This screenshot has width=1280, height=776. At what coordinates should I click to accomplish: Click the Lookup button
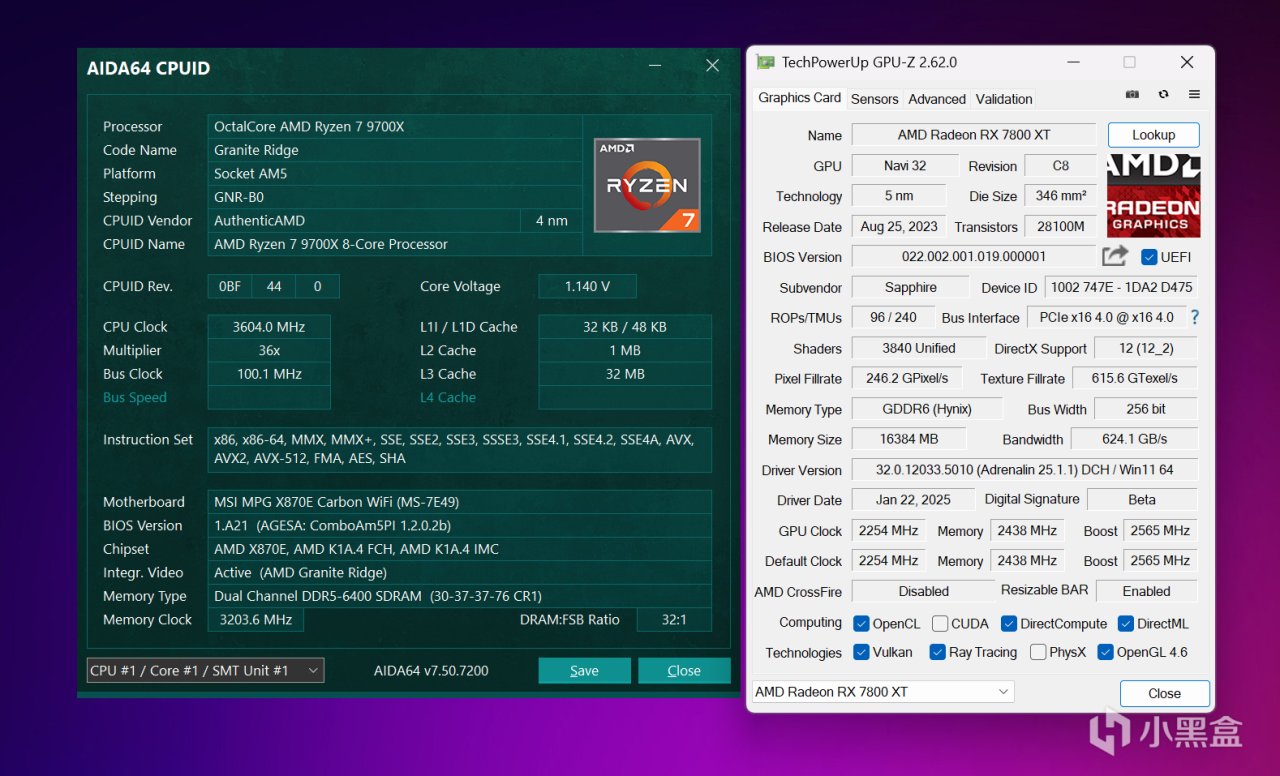pyautogui.click(x=1153, y=135)
